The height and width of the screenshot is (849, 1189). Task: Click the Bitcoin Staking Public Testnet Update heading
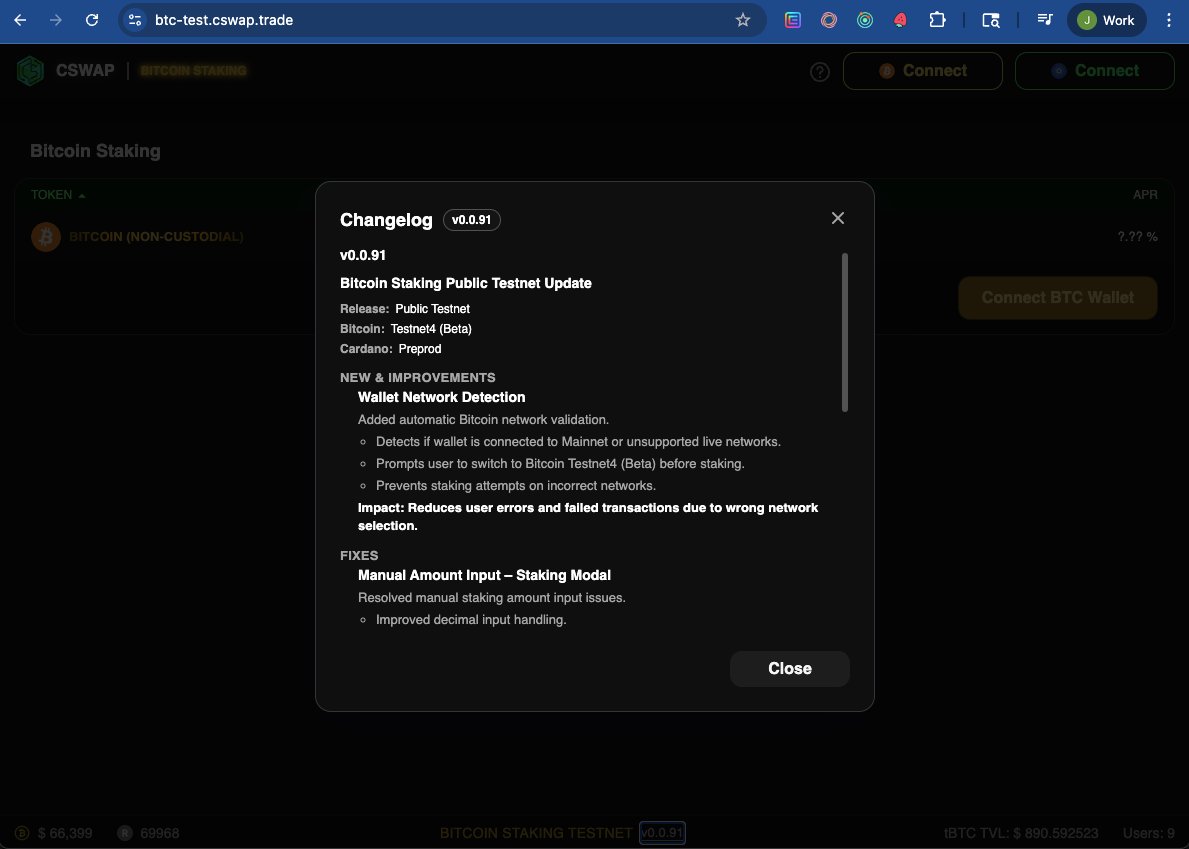point(466,284)
